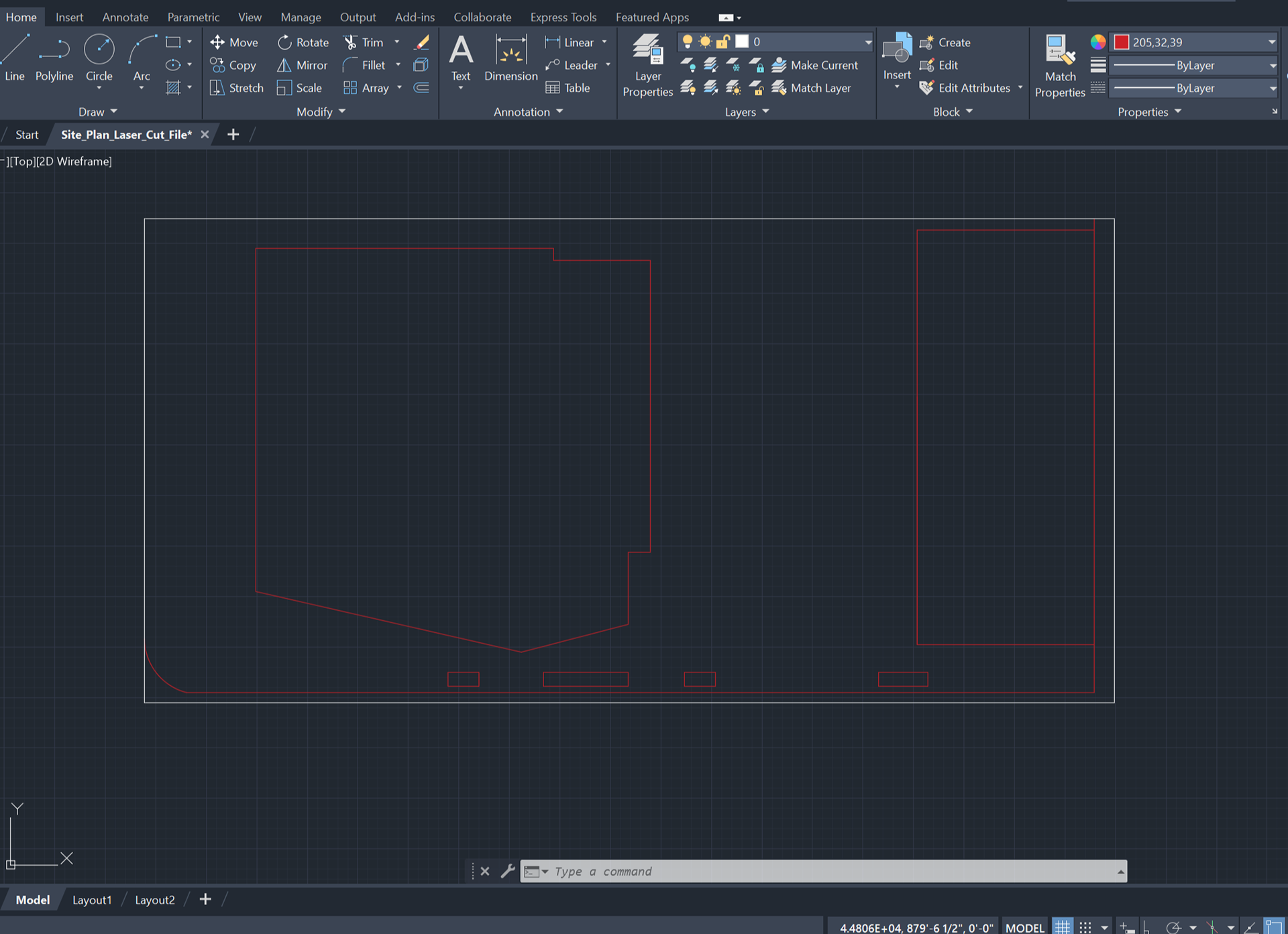This screenshot has height=934, width=1288.
Task: Open Layer Properties manager
Action: [x=647, y=65]
